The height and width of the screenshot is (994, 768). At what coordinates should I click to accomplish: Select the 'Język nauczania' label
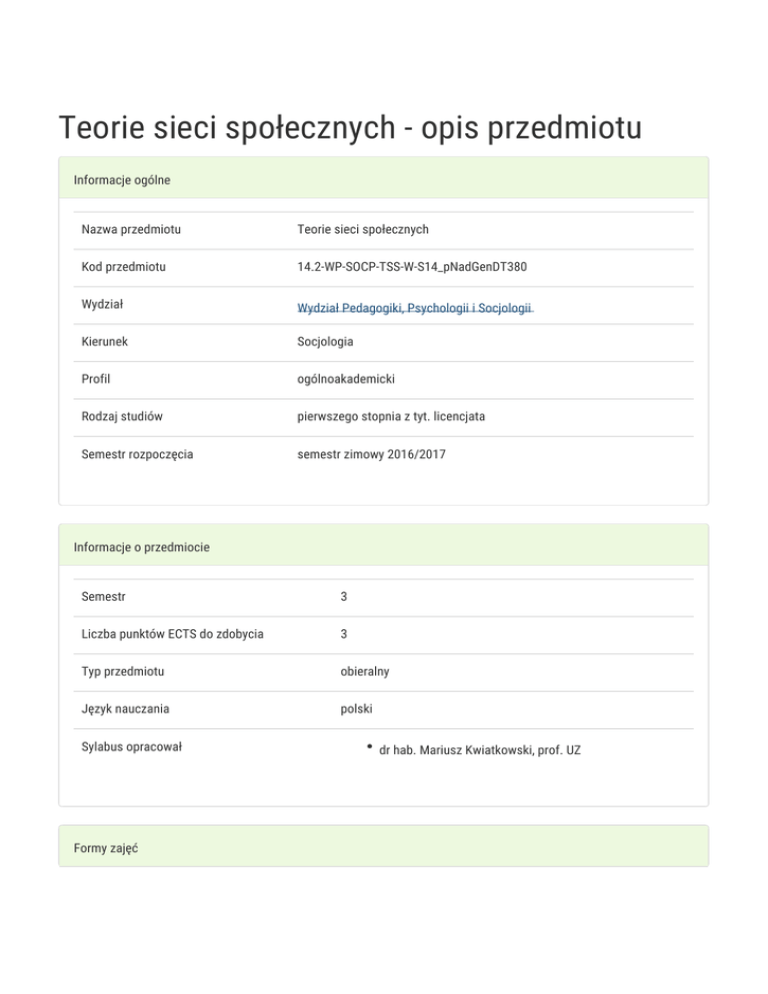(x=126, y=709)
